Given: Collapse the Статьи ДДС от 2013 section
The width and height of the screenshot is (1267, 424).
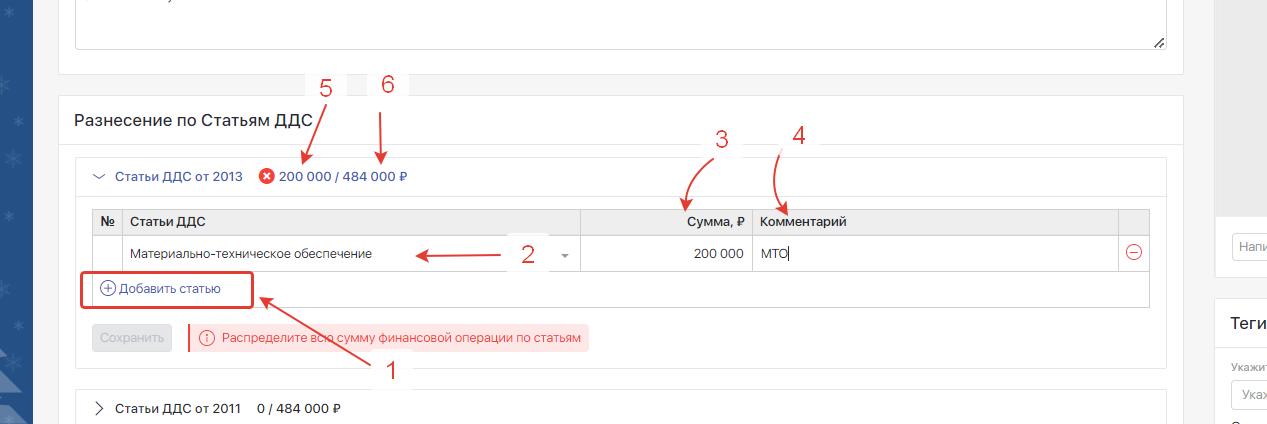Looking at the screenshot, I should [99, 176].
